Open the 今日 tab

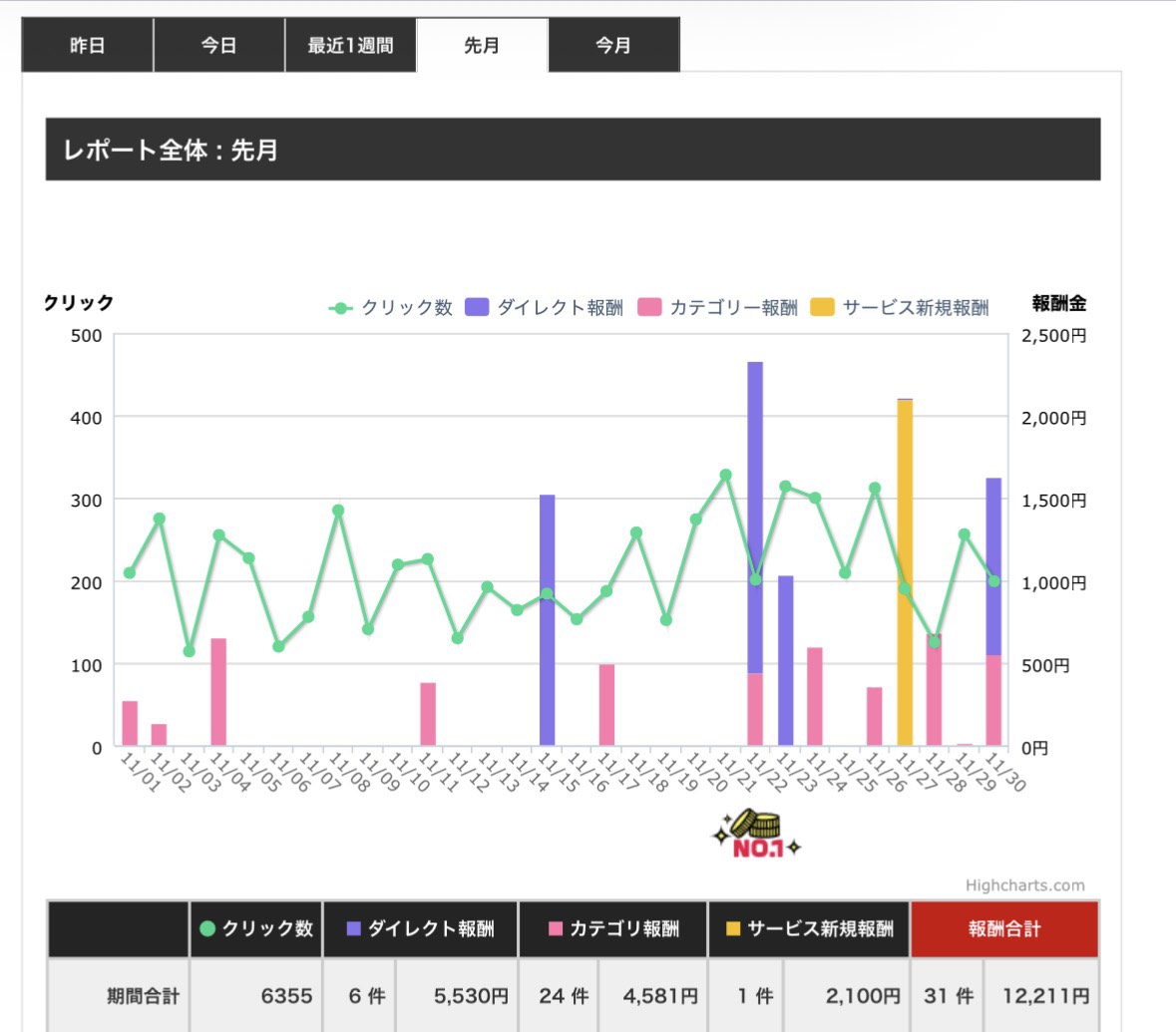219,45
